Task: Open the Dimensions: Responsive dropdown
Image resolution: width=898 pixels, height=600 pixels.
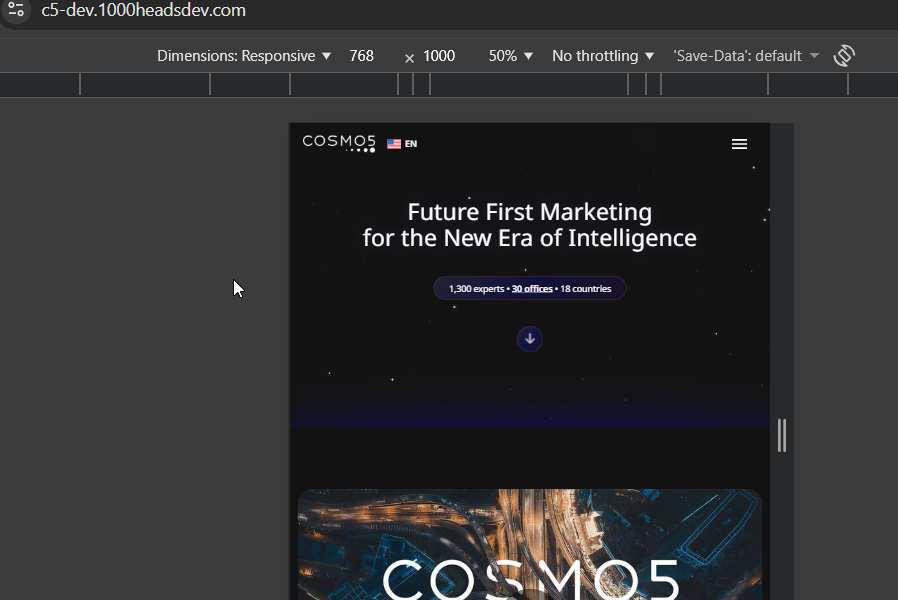Action: pos(244,56)
